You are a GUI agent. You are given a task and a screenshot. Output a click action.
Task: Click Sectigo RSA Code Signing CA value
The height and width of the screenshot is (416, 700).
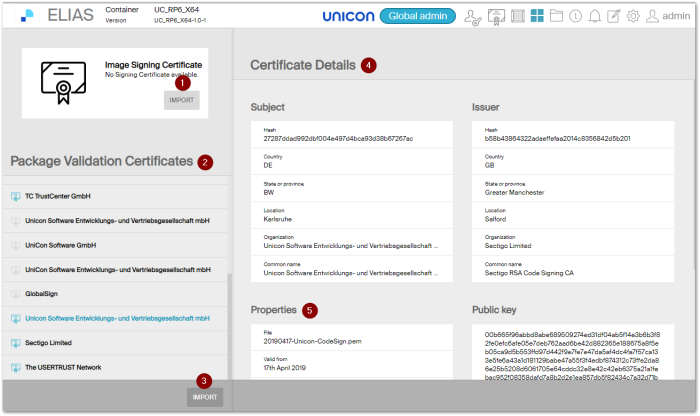point(529,273)
